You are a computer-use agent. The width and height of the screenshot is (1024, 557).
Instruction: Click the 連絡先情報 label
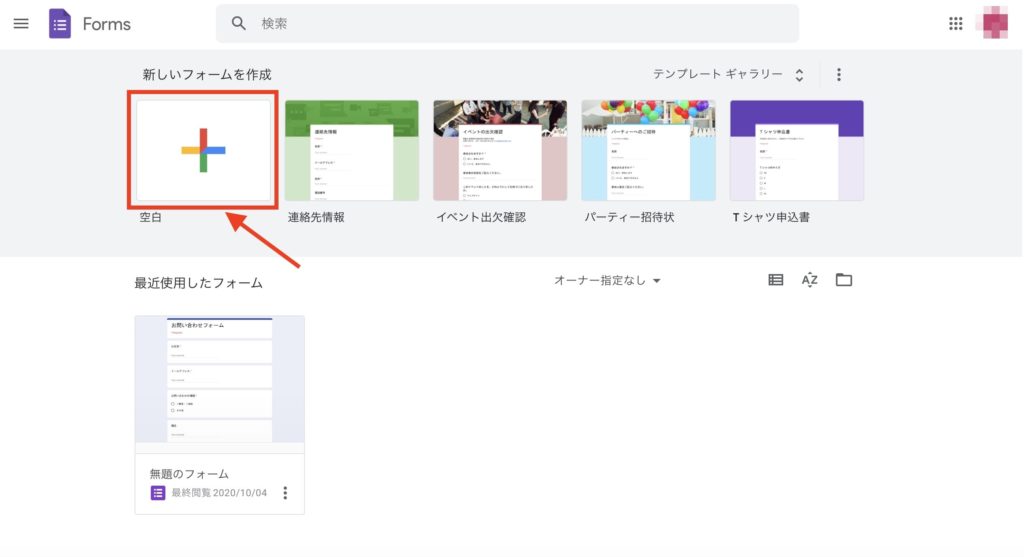coord(316,217)
